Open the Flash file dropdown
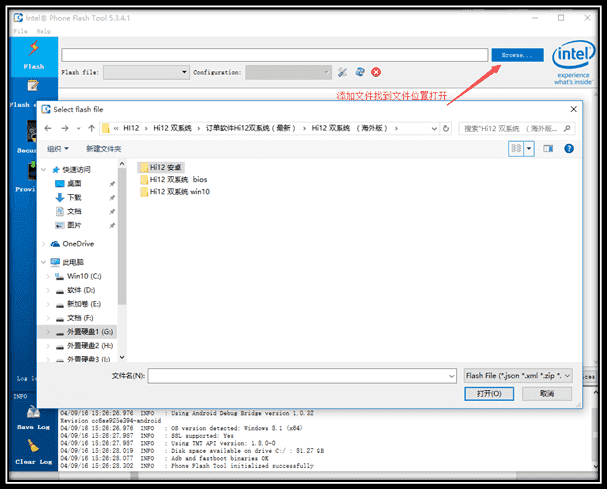 pyautogui.click(x=146, y=72)
